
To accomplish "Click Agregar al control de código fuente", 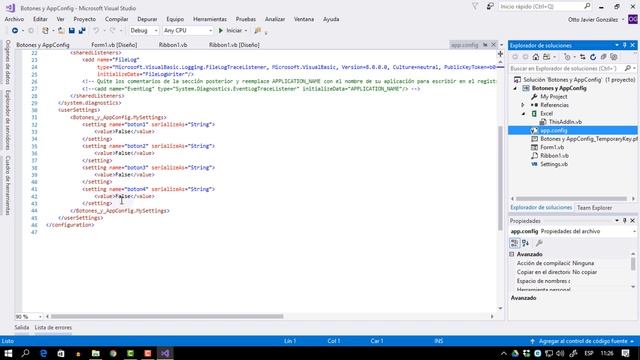I will pyautogui.click(x=582, y=341).
